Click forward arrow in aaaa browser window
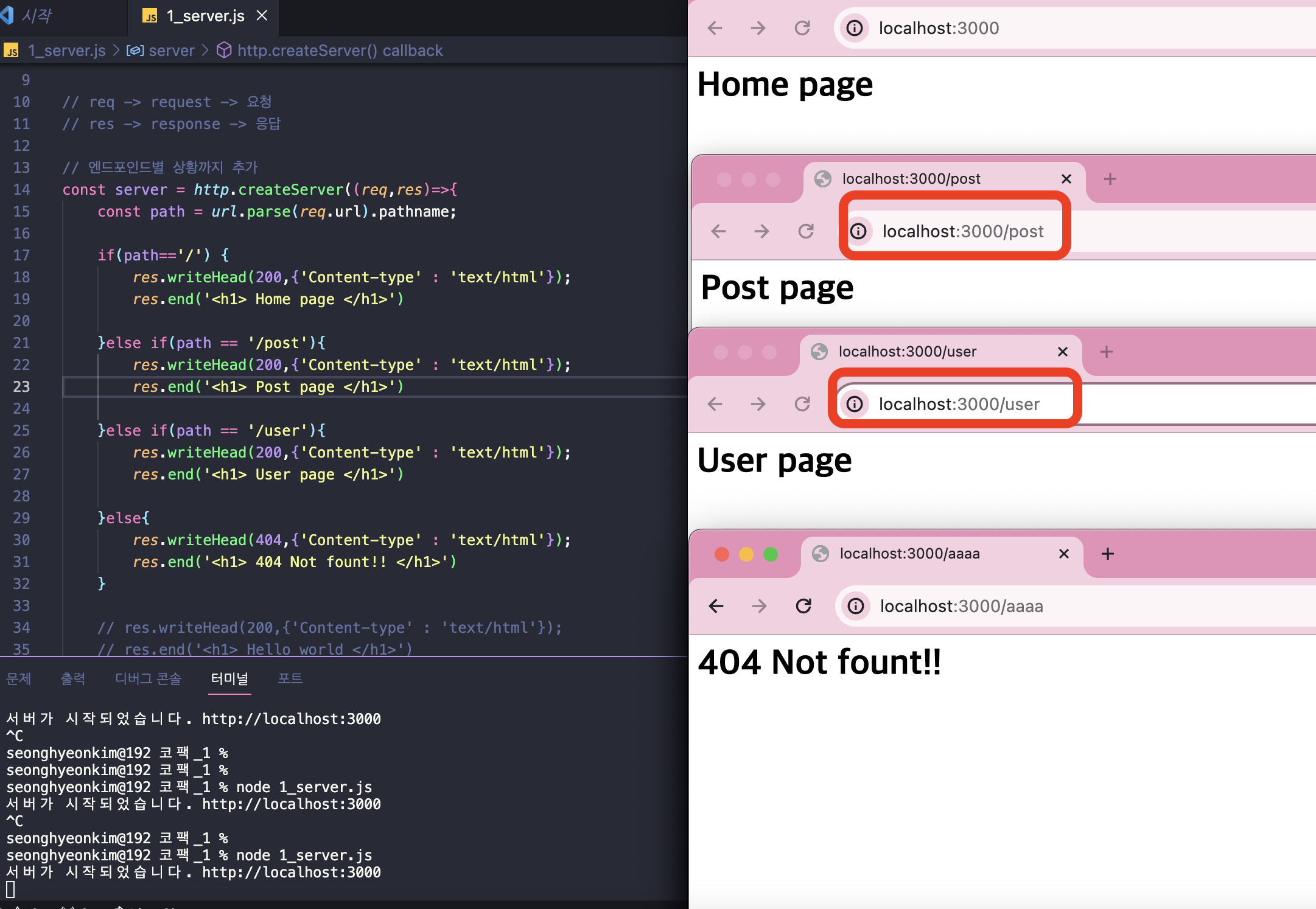 [x=760, y=606]
